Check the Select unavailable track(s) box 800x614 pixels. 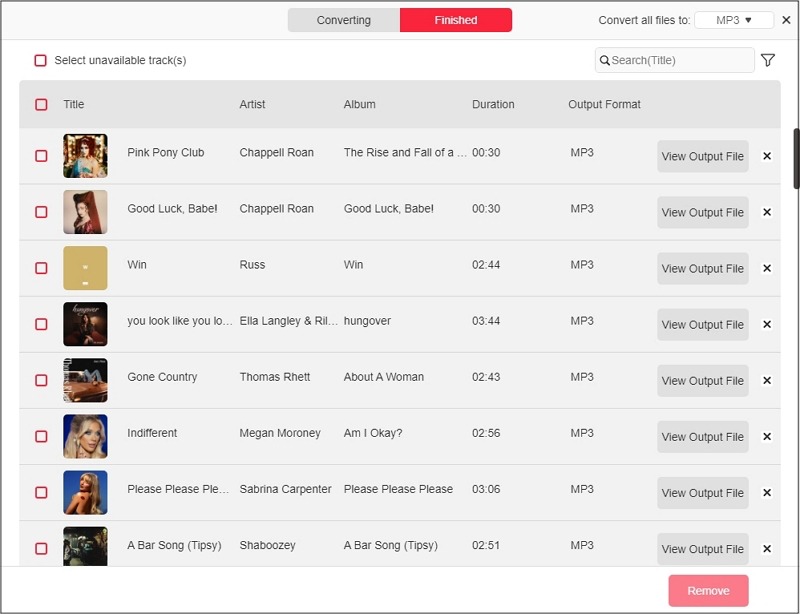point(41,61)
